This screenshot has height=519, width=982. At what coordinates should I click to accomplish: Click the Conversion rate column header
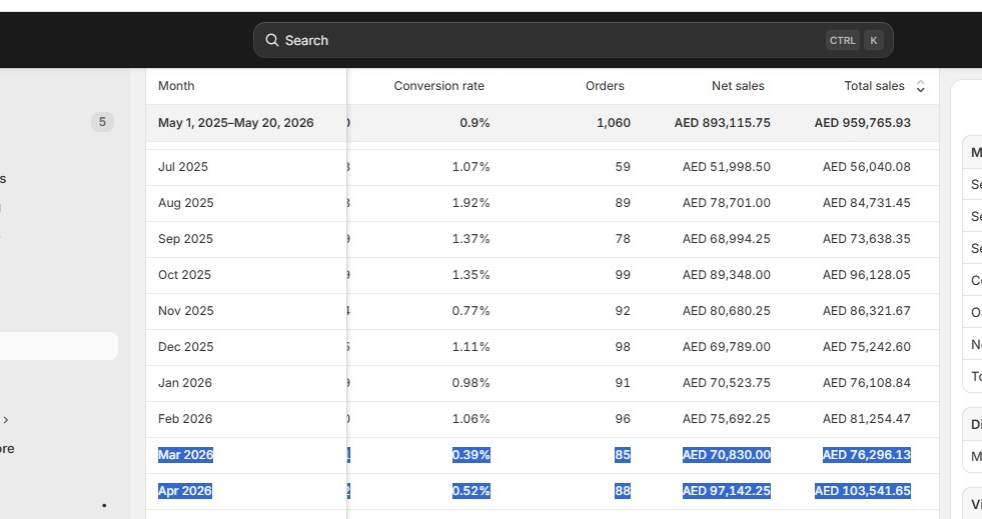pyautogui.click(x=438, y=86)
